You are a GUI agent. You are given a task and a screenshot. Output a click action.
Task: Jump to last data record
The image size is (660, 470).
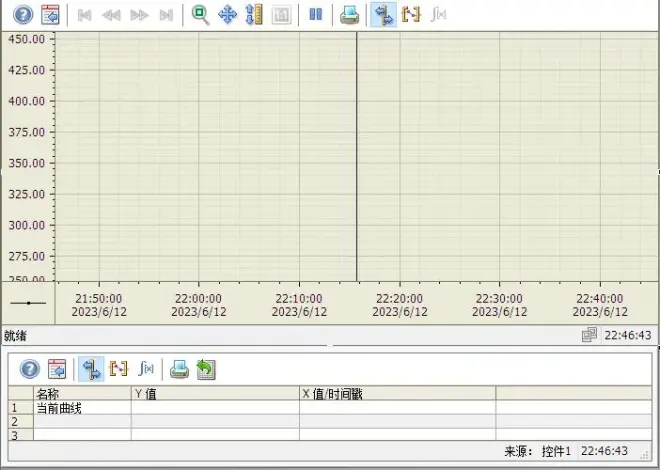point(166,16)
